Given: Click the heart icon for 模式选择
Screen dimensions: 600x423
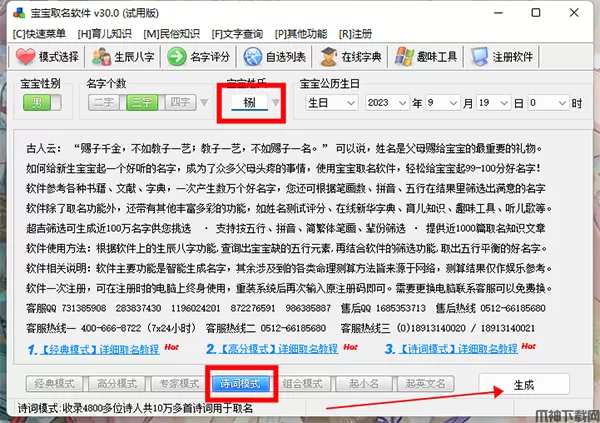Looking at the screenshot, I should click(25, 57).
